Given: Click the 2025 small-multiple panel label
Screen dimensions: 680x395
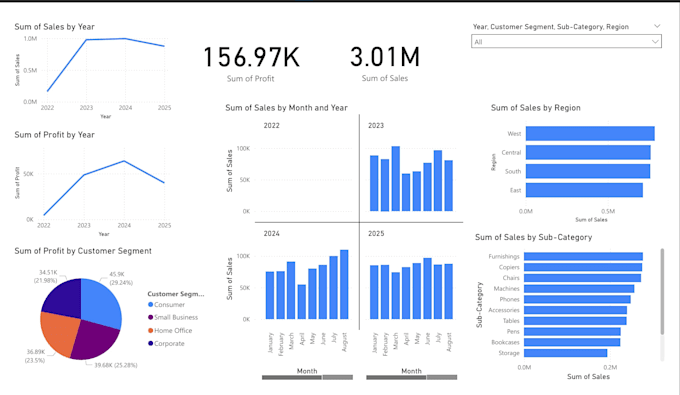Looking at the screenshot, I should coord(376,234).
